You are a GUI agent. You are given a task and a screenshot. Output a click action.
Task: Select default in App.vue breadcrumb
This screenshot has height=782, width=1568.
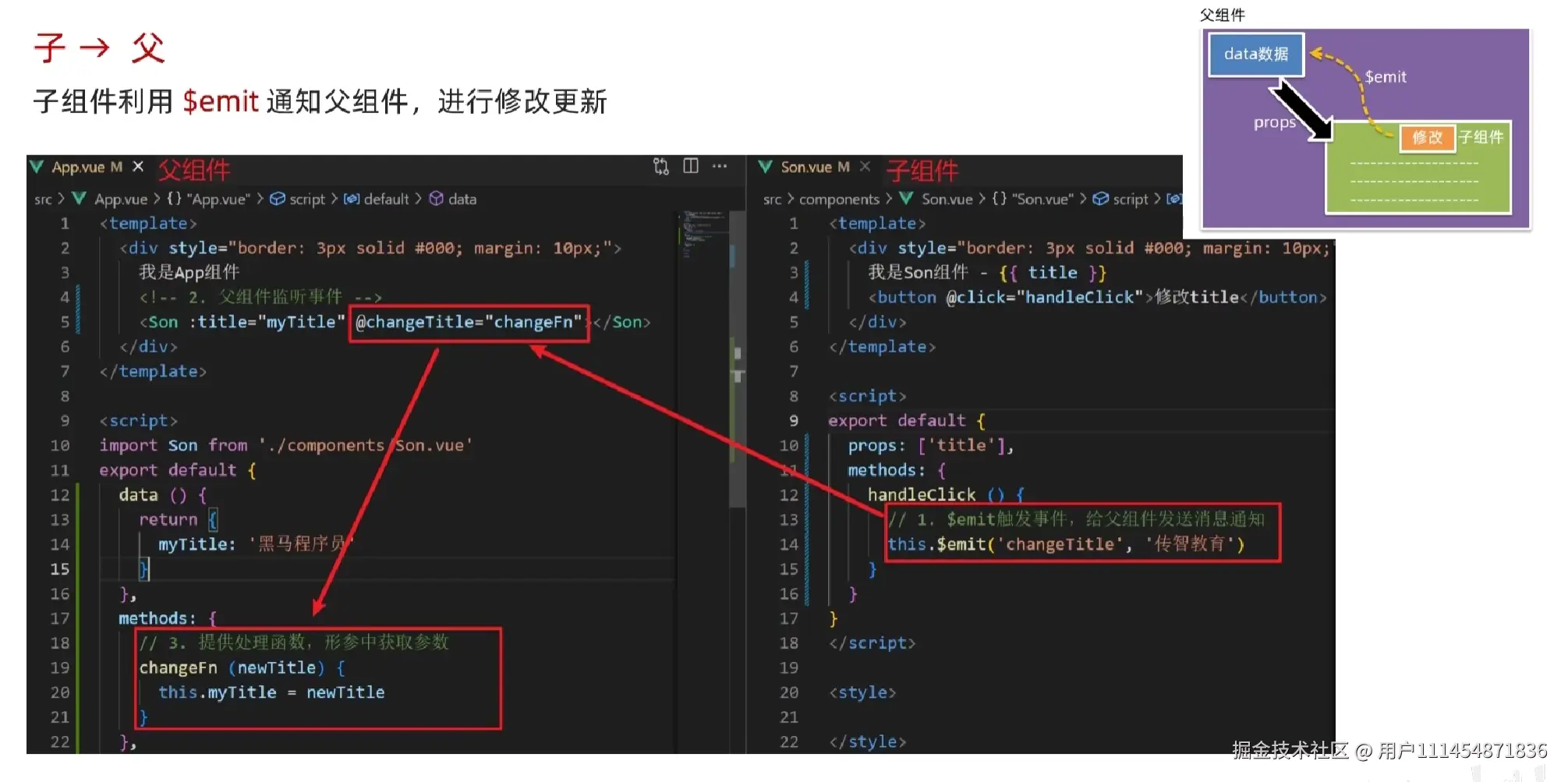pos(386,200)
